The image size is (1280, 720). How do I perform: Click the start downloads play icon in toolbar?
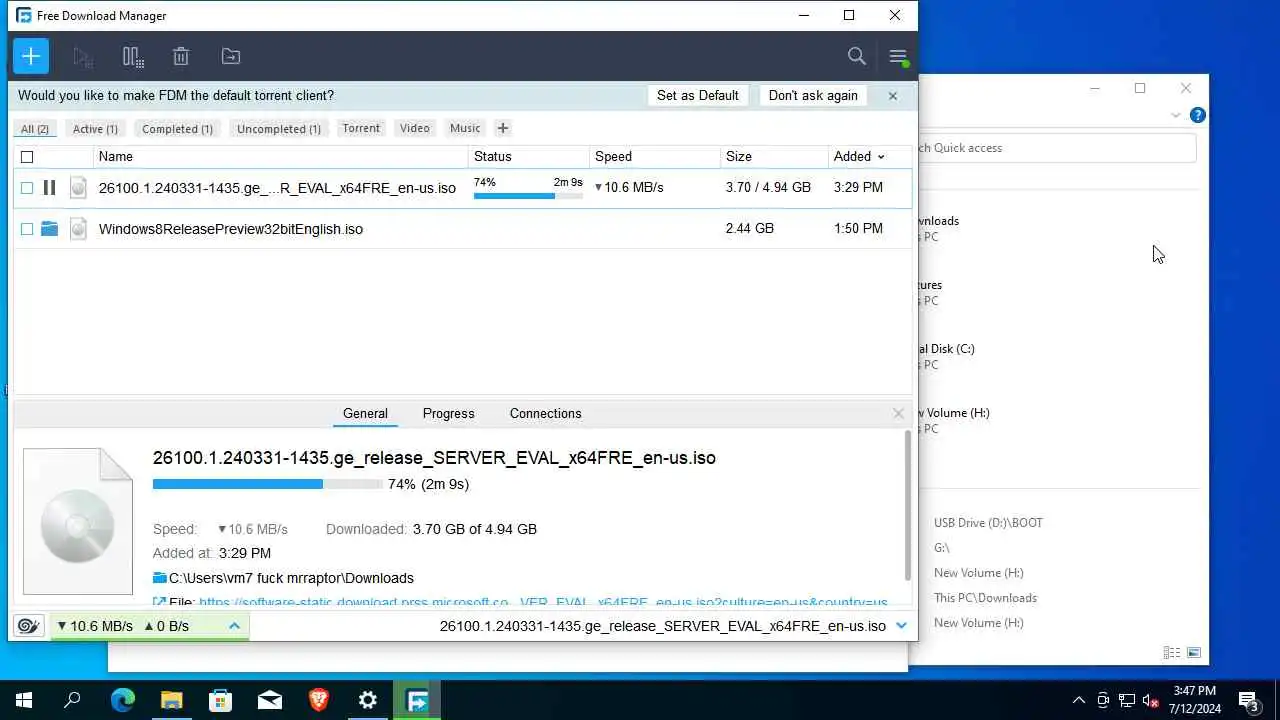(83, 57)
